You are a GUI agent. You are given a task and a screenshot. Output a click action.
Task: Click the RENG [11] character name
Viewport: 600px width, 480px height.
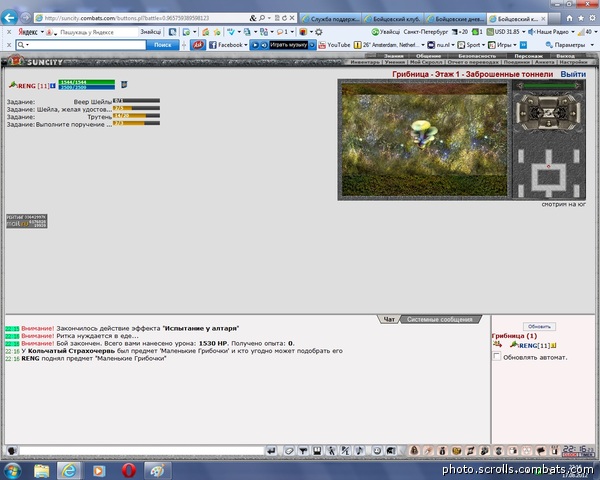pos(33,86)
